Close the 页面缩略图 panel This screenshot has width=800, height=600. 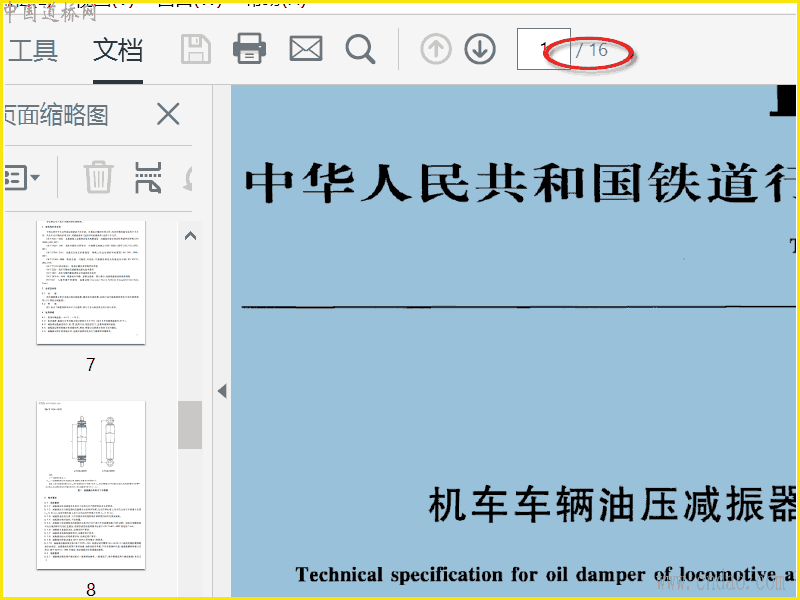click(x=168, y=114)
